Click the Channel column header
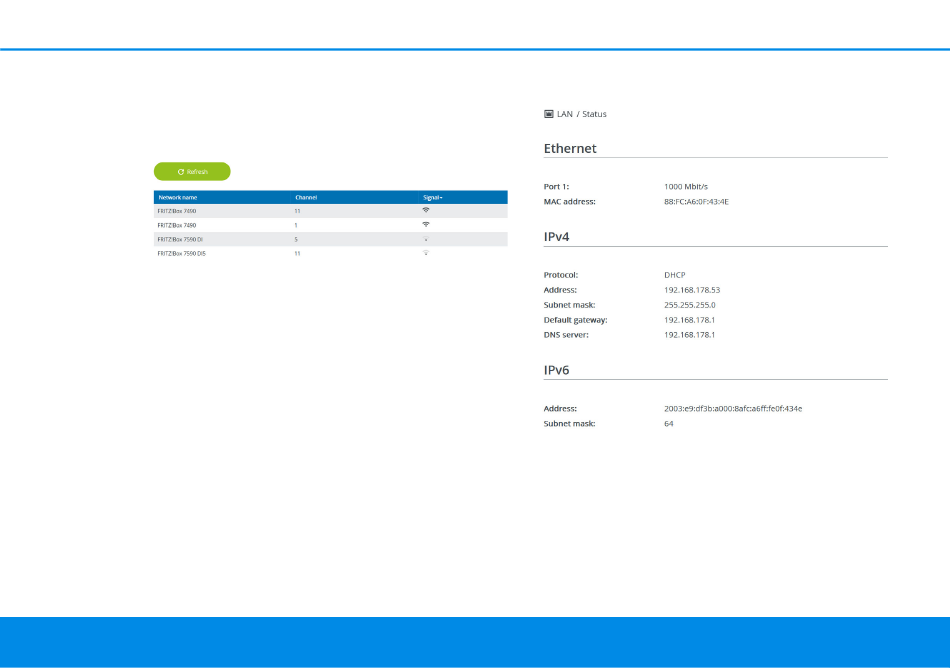Image resolution: width=950 pixels, height=668 pixels. pos(305,198)
